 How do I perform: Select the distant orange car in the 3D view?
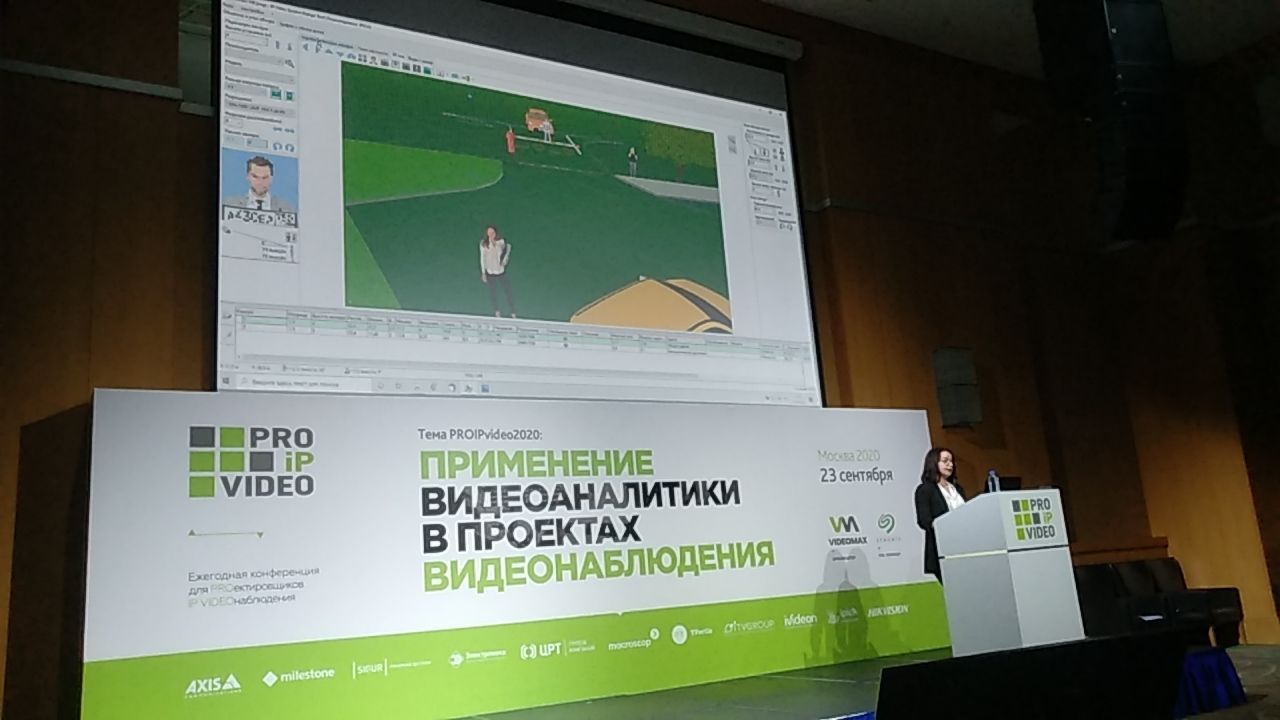point(539,122)
